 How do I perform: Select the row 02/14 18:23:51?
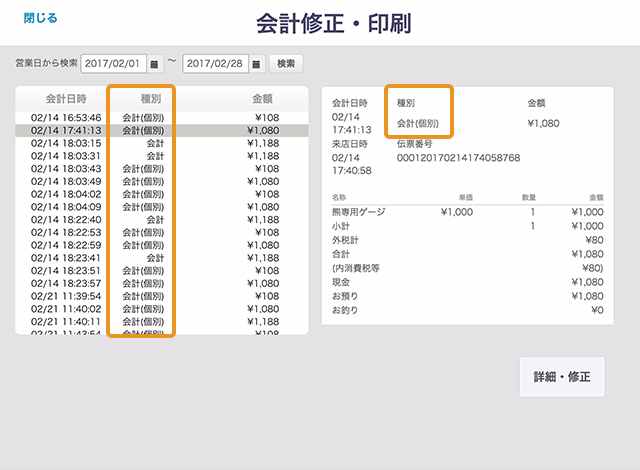pyautogui.click(x=162, y=270)
